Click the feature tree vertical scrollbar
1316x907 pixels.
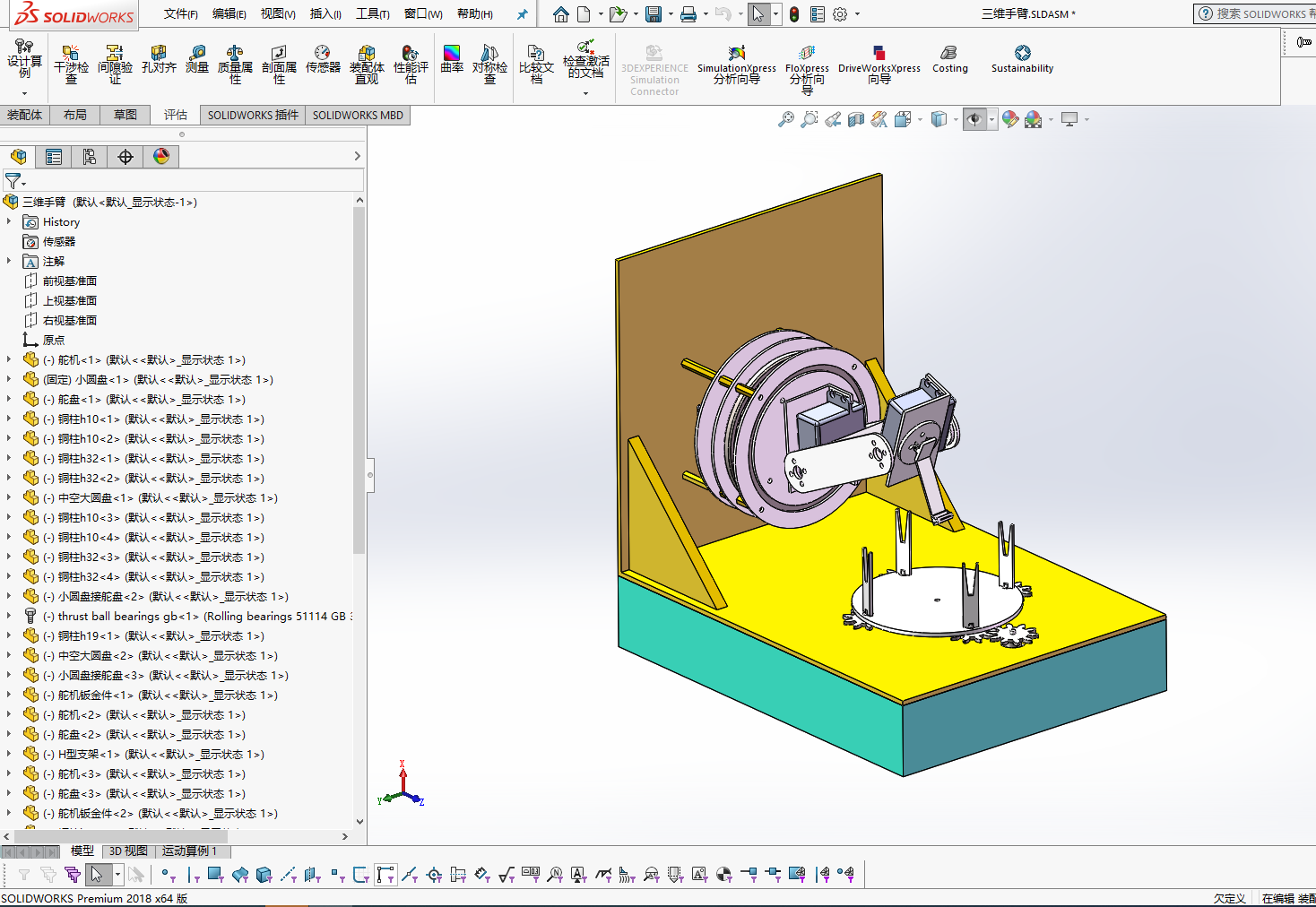359,381
